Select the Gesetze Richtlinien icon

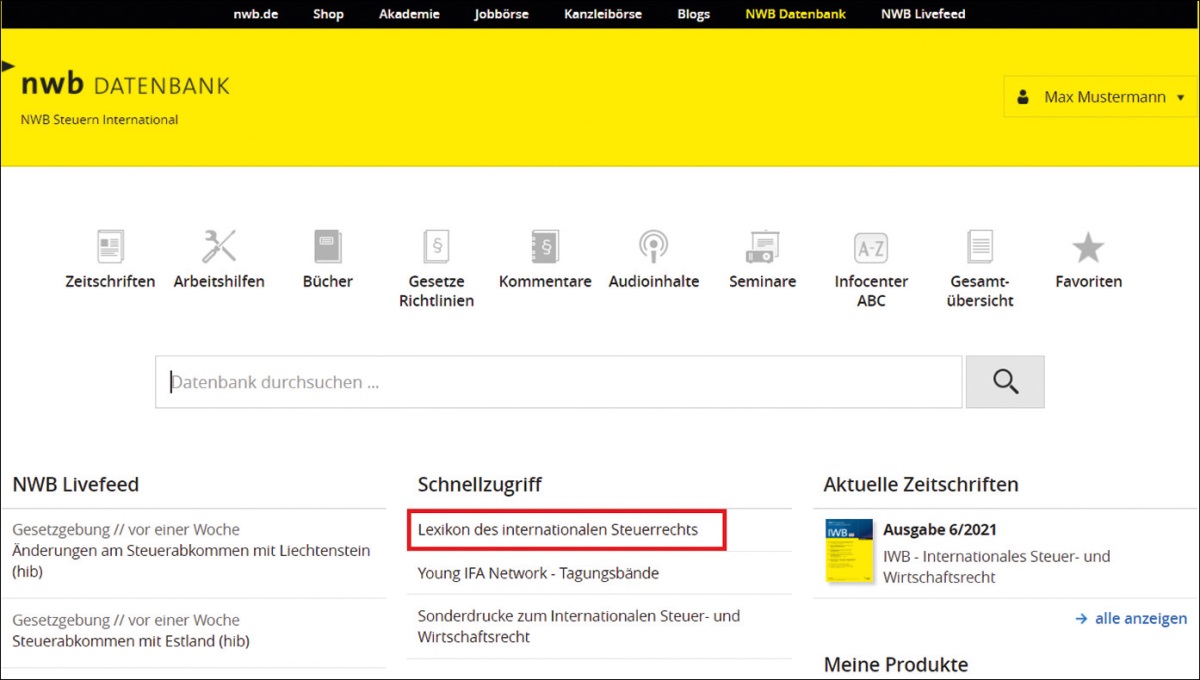pos(436,246)
